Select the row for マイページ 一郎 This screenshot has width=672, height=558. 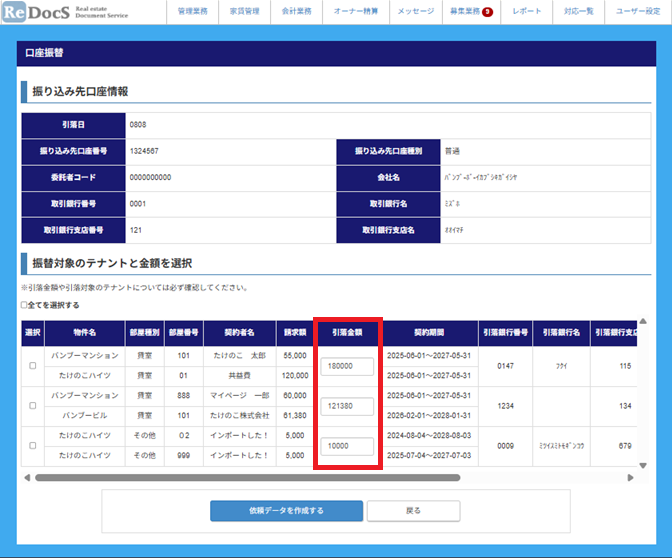(33, 405)
